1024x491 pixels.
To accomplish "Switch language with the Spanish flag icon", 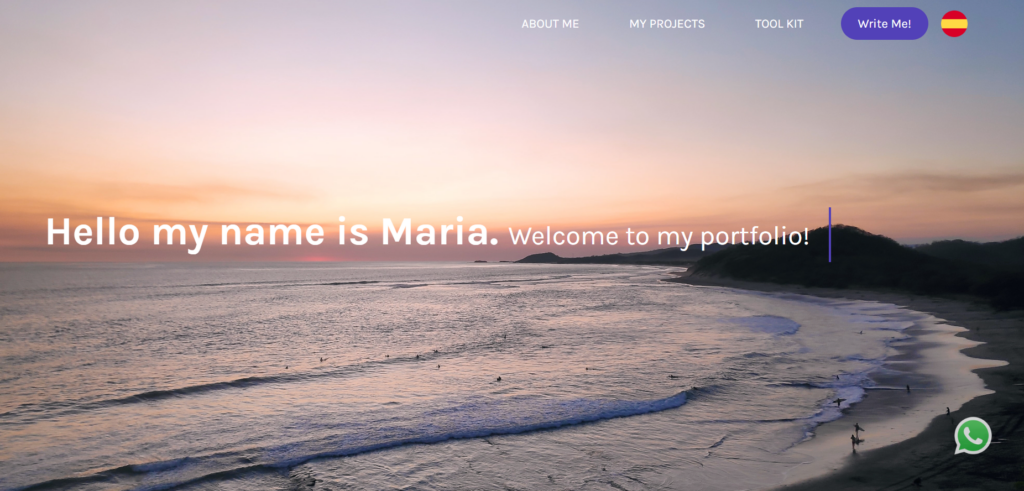I will click(954, 24).
